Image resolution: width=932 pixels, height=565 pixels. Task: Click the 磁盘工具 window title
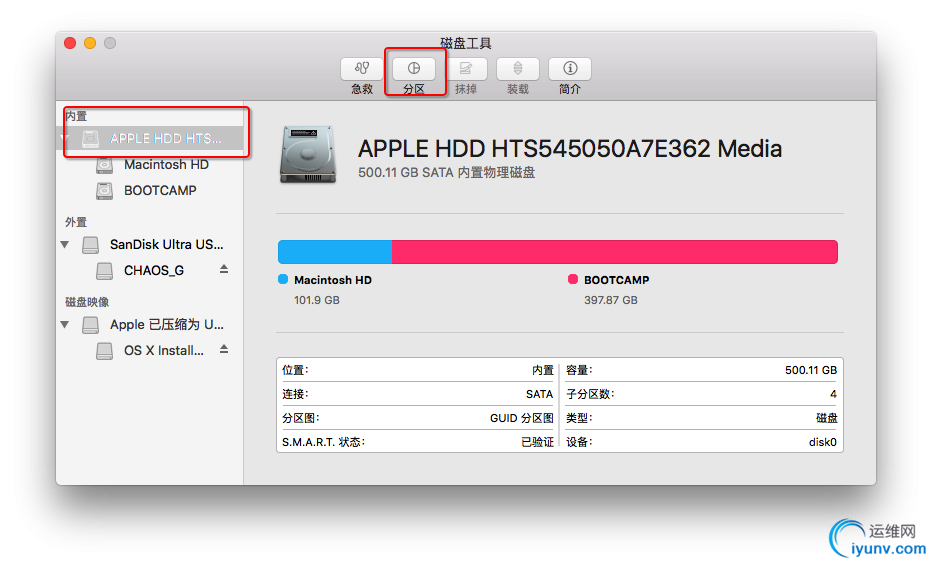(x=466, y=43)
